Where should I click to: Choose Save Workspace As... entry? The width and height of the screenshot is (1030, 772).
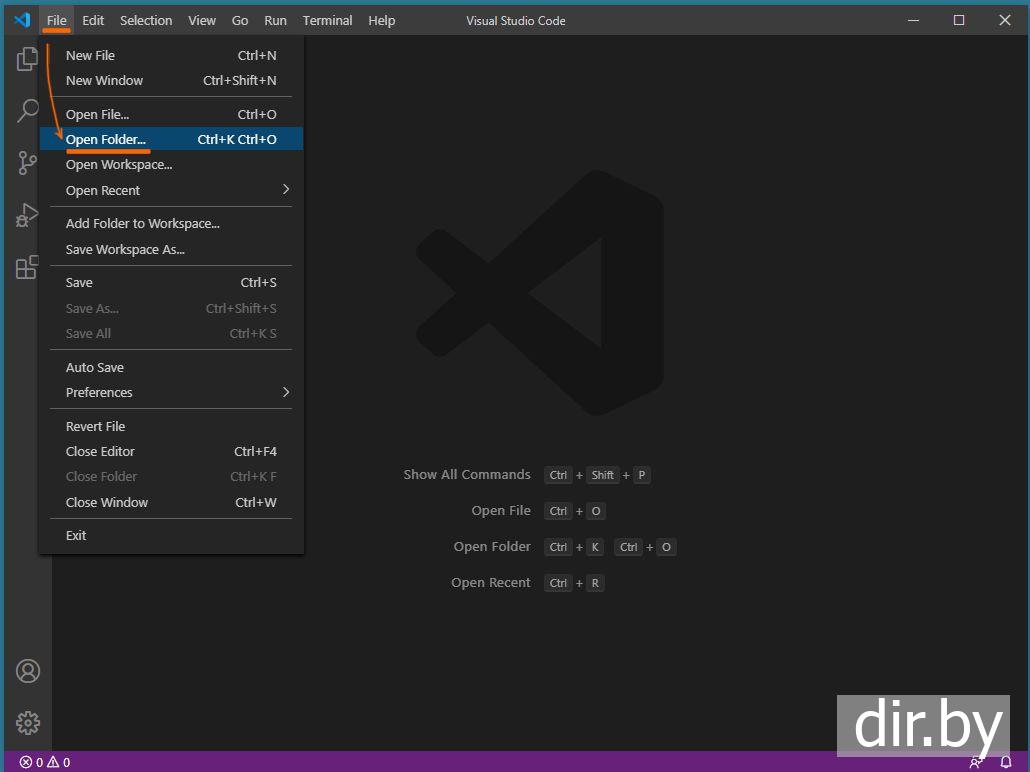pyautogui.click(x=125, y=249)
